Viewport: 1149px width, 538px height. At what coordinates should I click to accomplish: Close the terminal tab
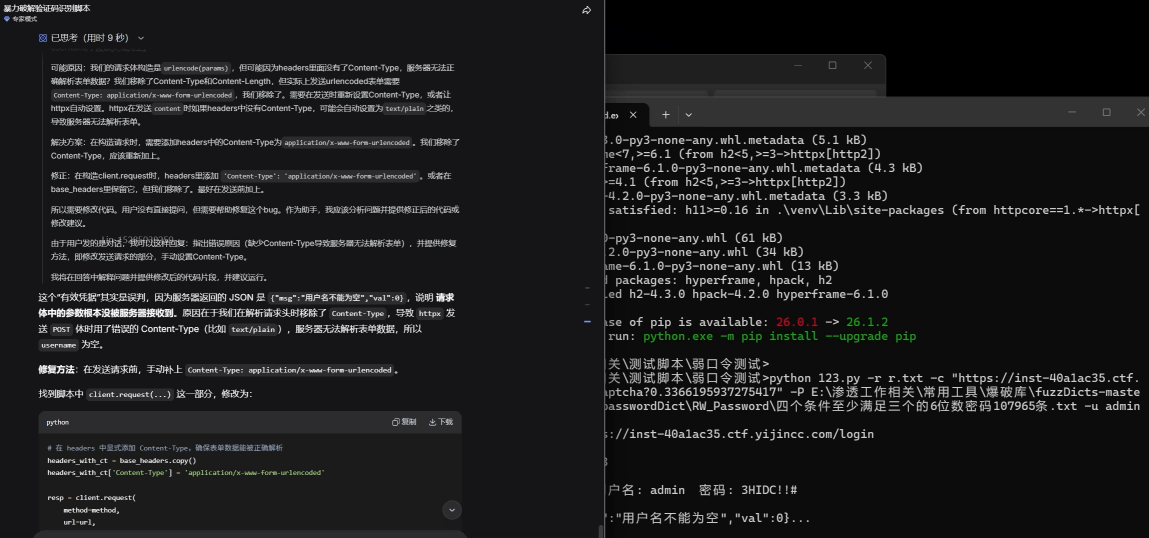click(633, 115)
